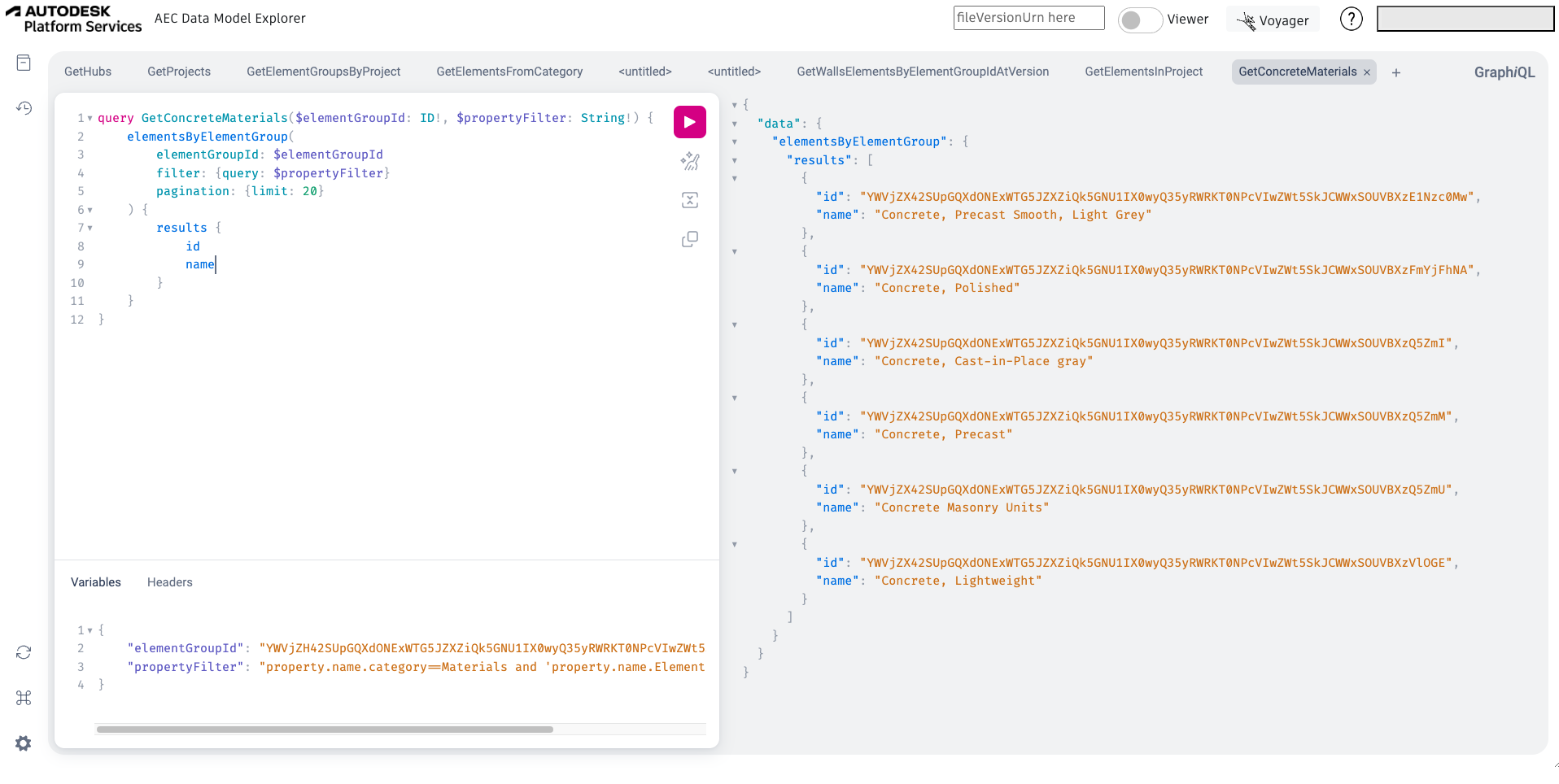This screenshot has width=1559, height=784.
Task: Open the documentation explorer in the sidebar
Action: point(24,63)
